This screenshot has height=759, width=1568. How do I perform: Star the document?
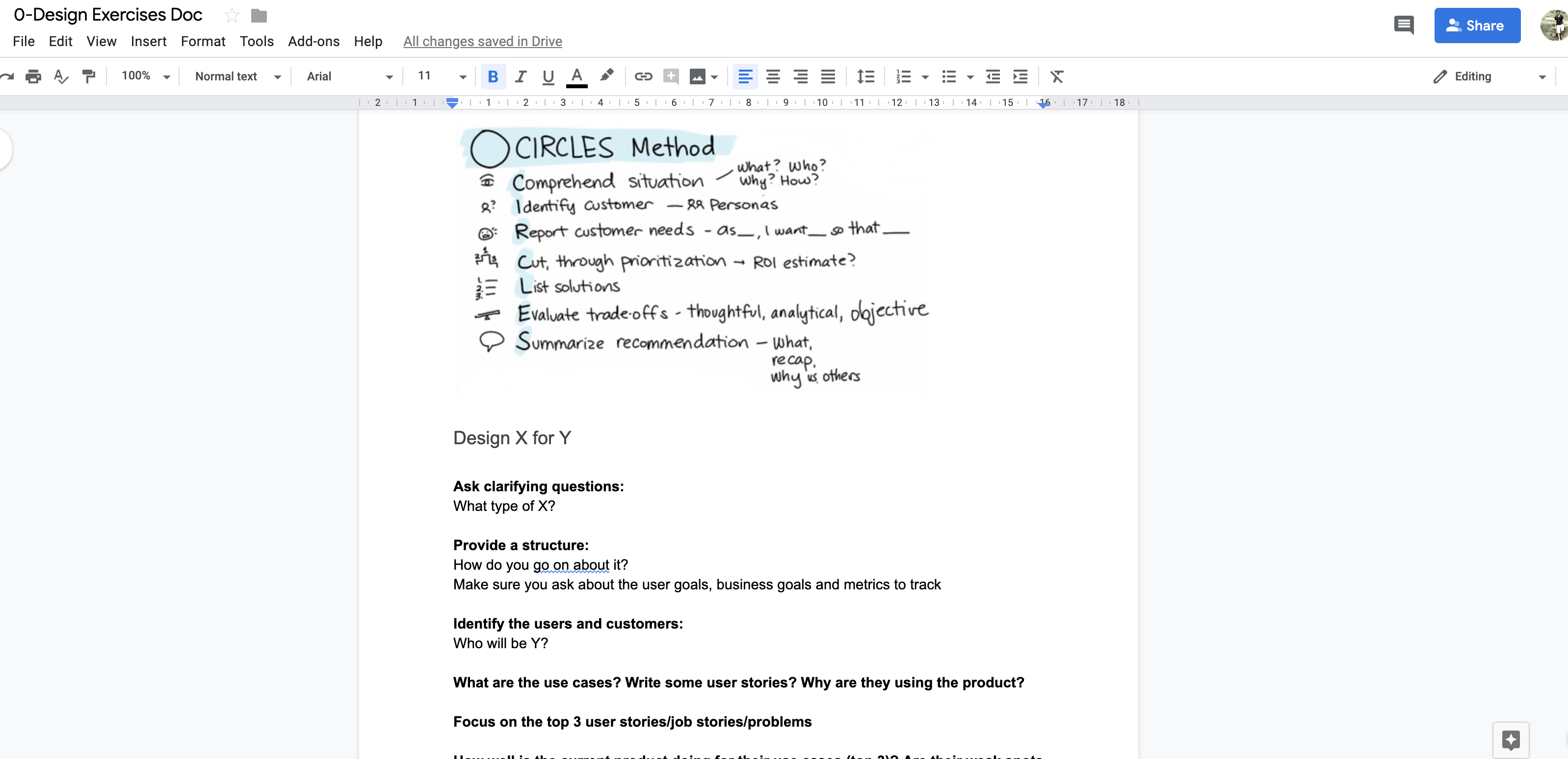coord(231,15)
